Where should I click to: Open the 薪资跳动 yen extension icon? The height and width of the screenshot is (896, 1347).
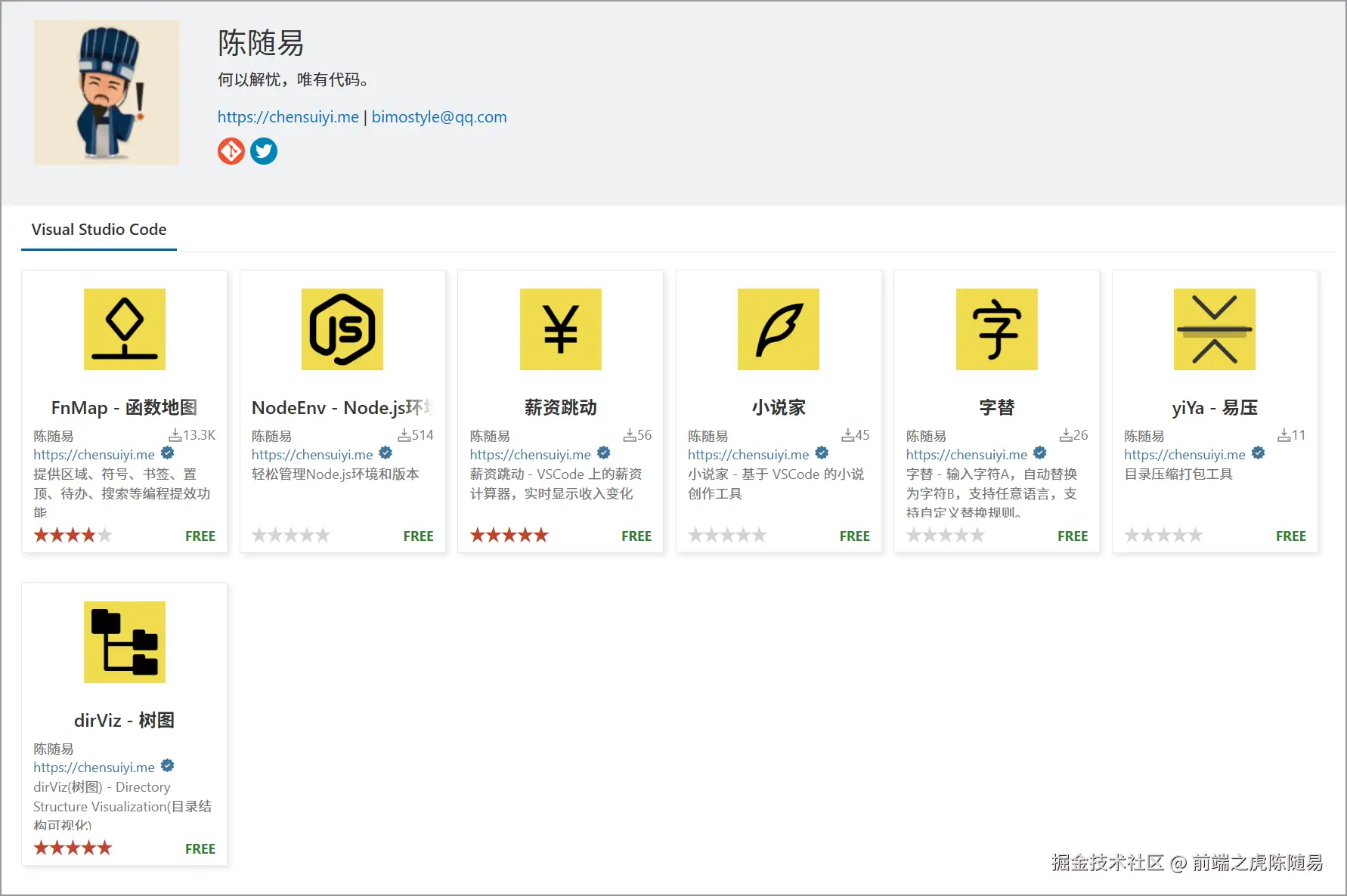pos(561,329)
